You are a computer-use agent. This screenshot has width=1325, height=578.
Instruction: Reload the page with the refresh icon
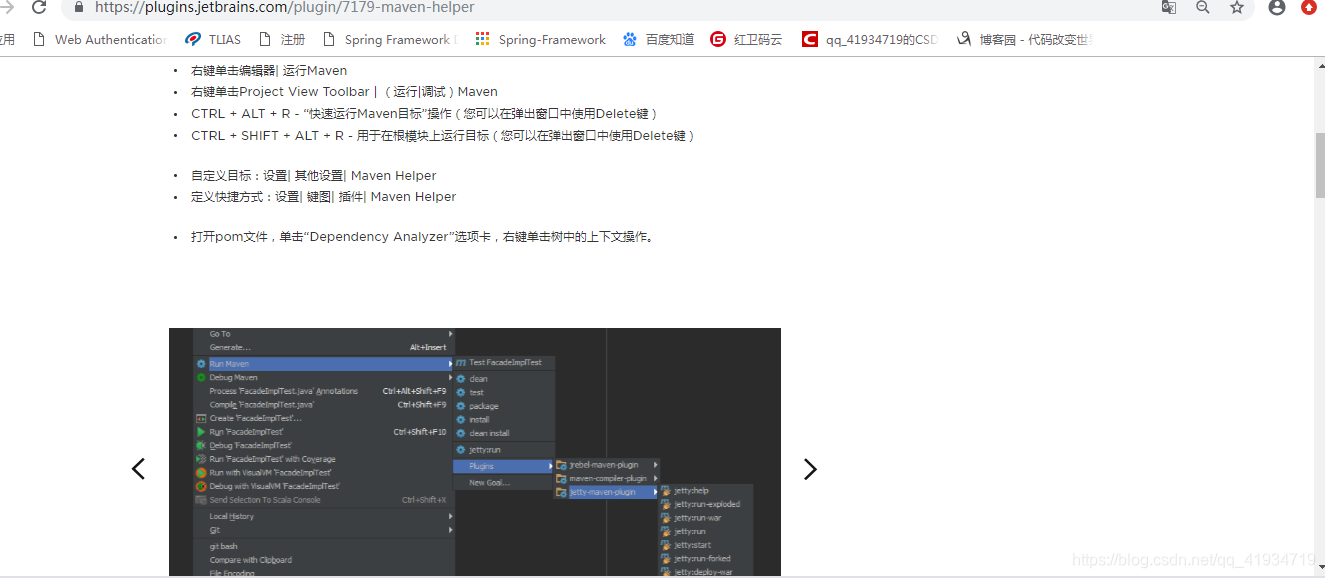pyautogui.click(x=39, y=7)
